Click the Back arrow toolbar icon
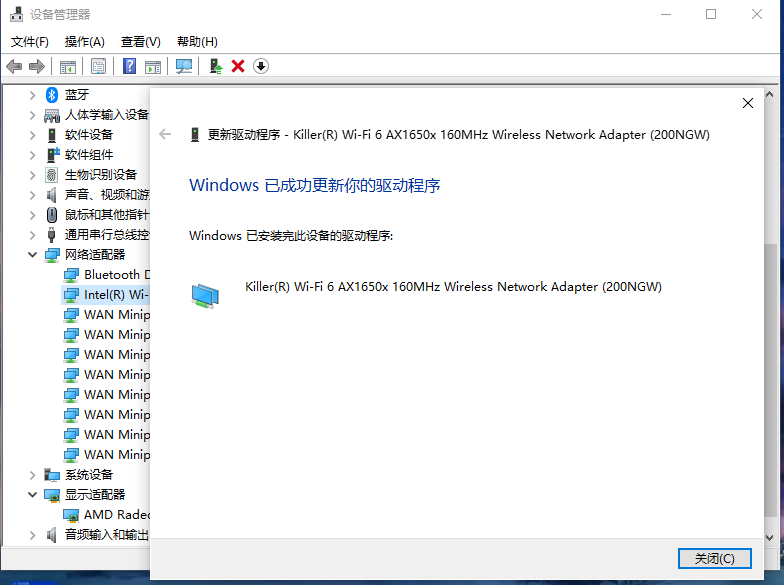 click(x=14, y=66)
